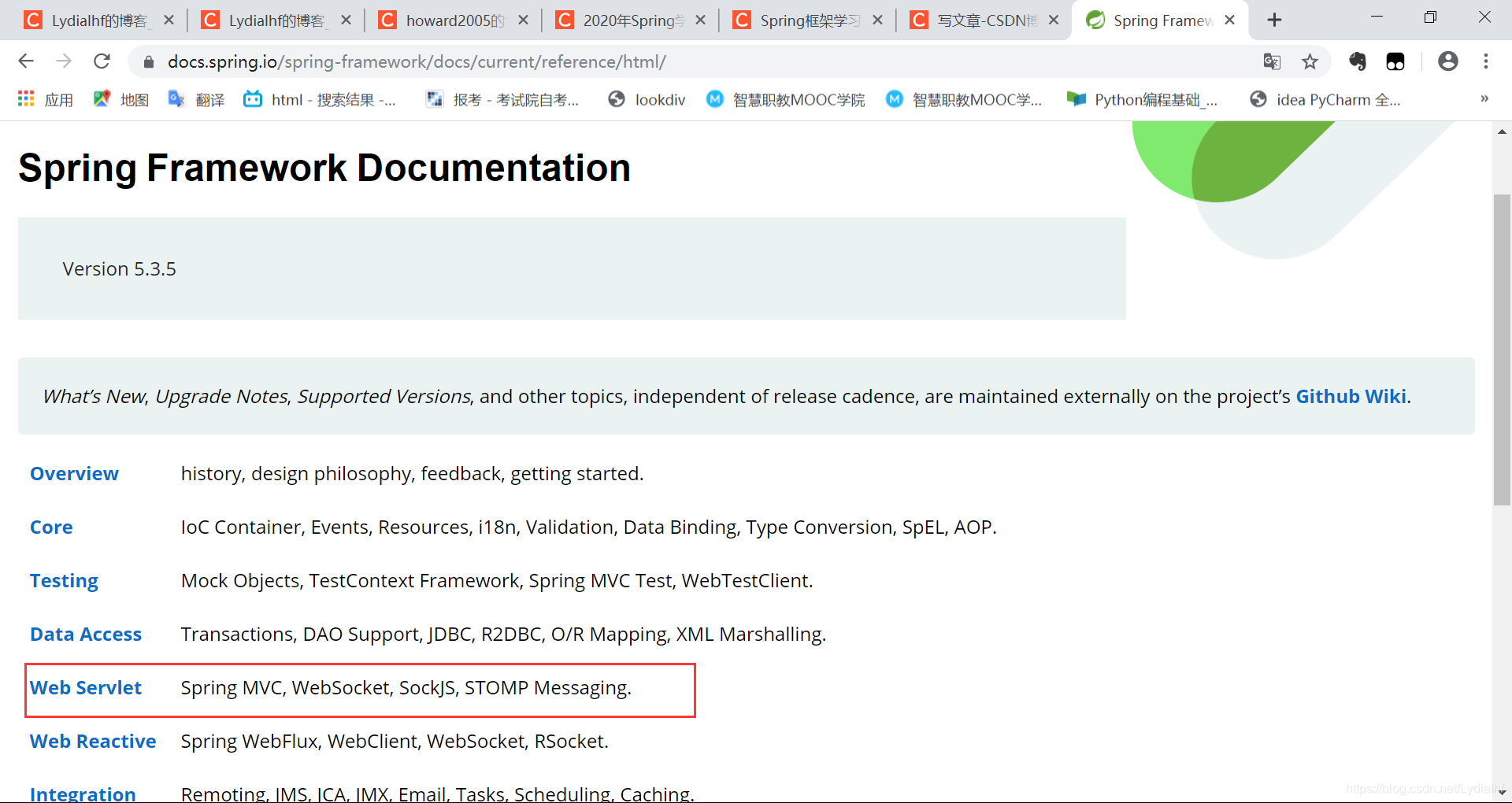The height and width of the screenshot is (803, 1512).
Task: Close the Spring框架学习 tab
Action: click(x=877, y=20)
